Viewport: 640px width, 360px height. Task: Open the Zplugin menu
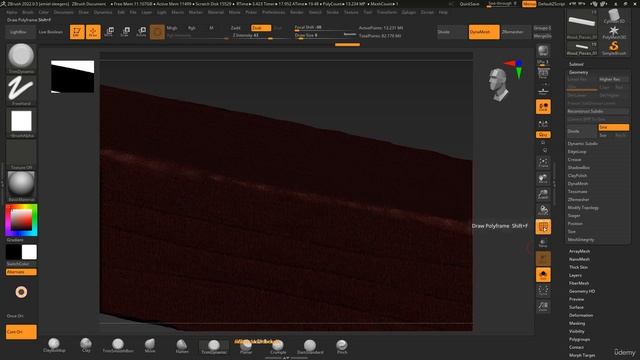(x=409, y=12)
